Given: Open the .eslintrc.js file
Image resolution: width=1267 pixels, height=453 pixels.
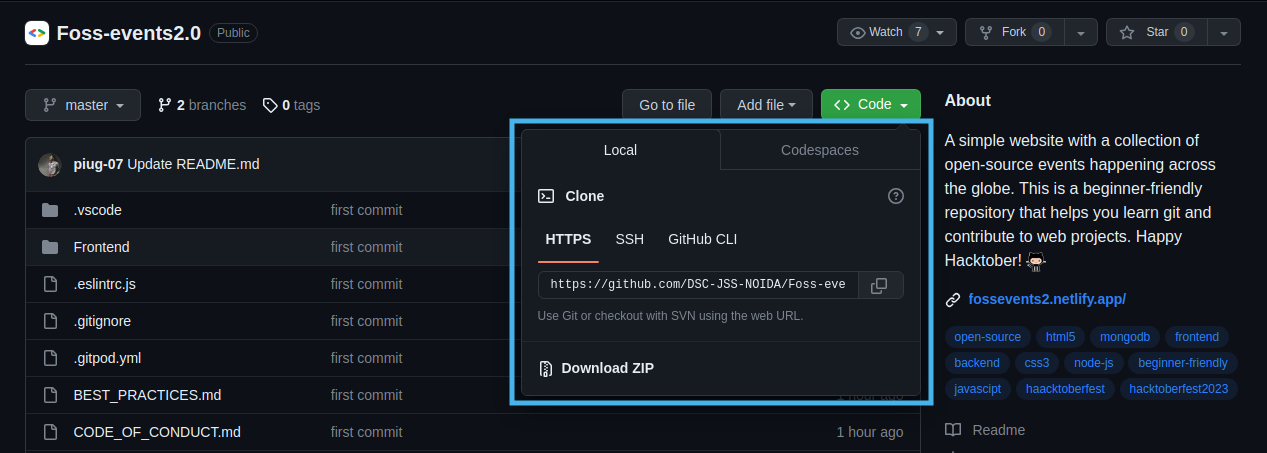Looking at the screenshot, I should pyautogui.click(x=105, y=284).
